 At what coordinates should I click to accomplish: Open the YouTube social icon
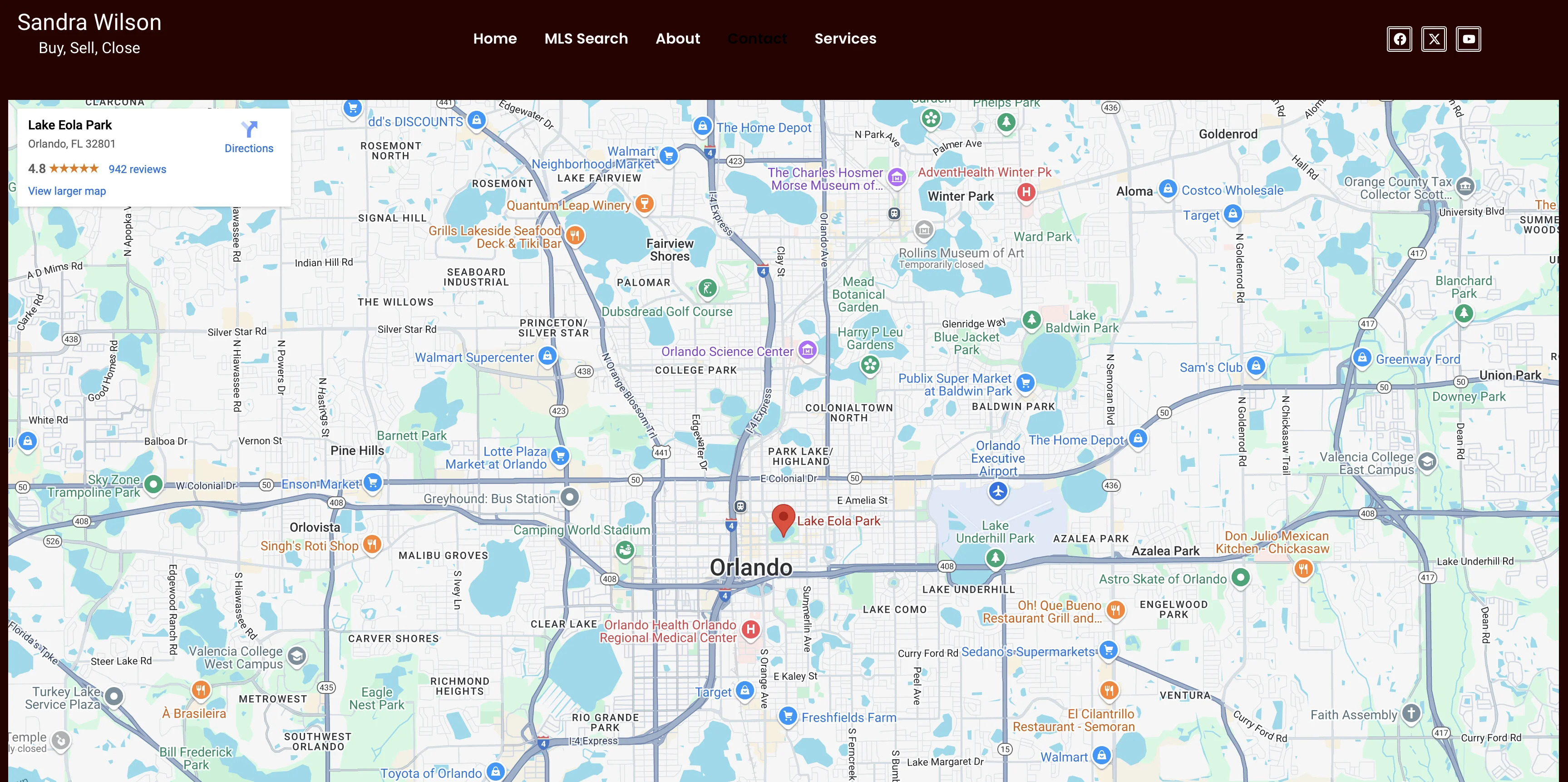(1469, 39)
